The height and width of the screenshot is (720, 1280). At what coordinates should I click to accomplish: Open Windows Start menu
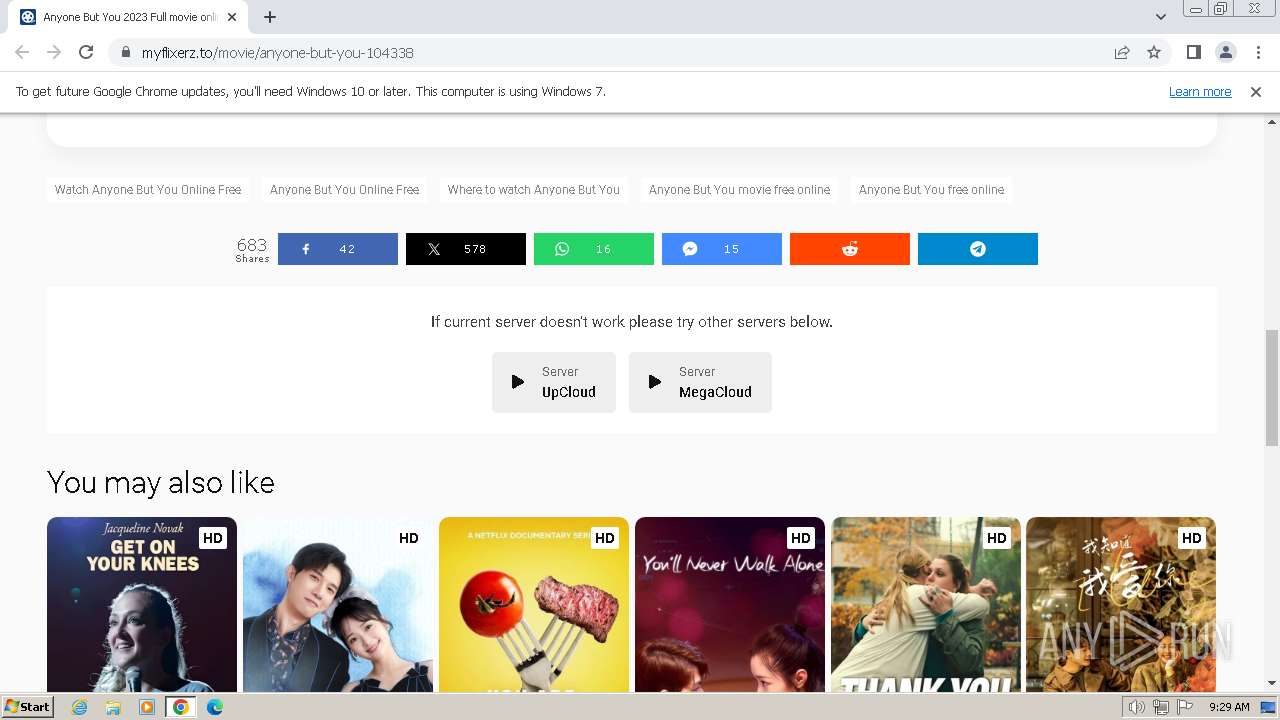click(x=27, y=707)
